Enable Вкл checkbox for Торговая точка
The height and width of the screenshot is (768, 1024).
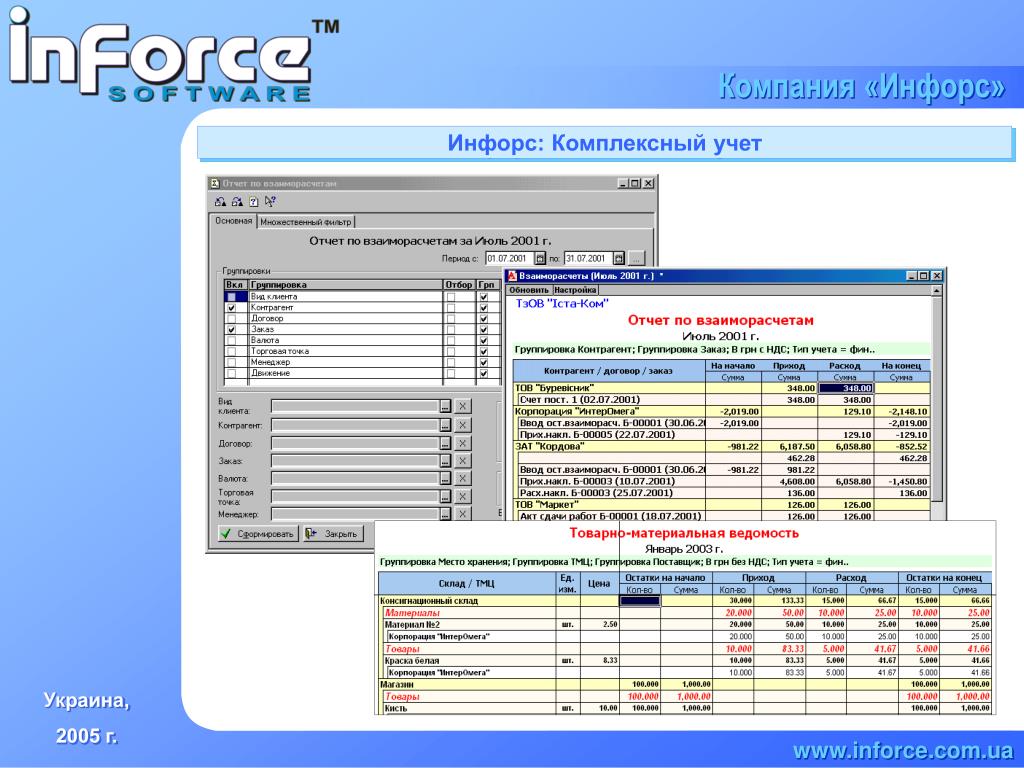tap(231, 351)
